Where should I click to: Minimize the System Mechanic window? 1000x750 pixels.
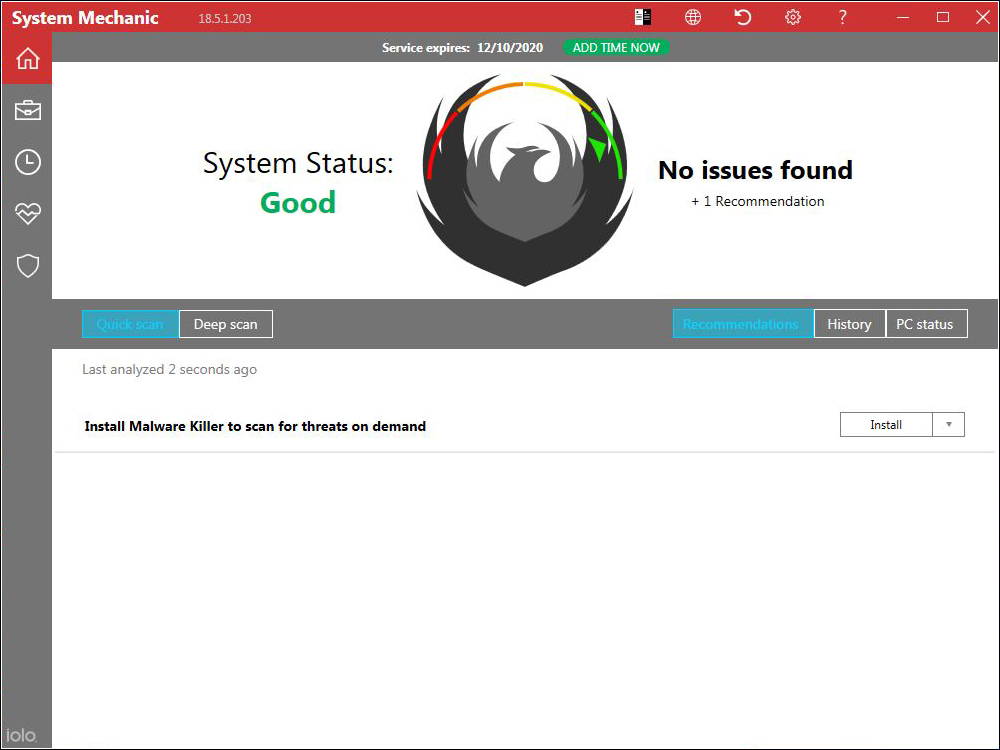902,17
